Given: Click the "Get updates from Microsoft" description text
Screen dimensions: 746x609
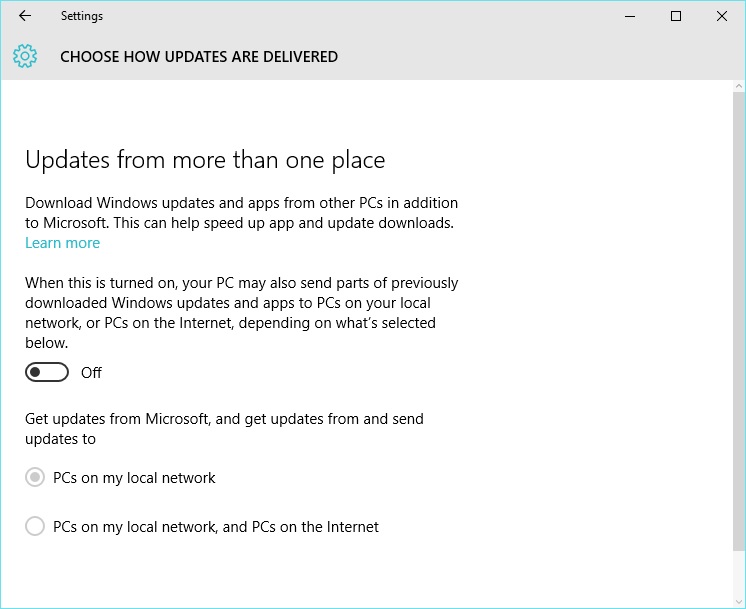Looking at the screenshot, I should pos(224,429).
